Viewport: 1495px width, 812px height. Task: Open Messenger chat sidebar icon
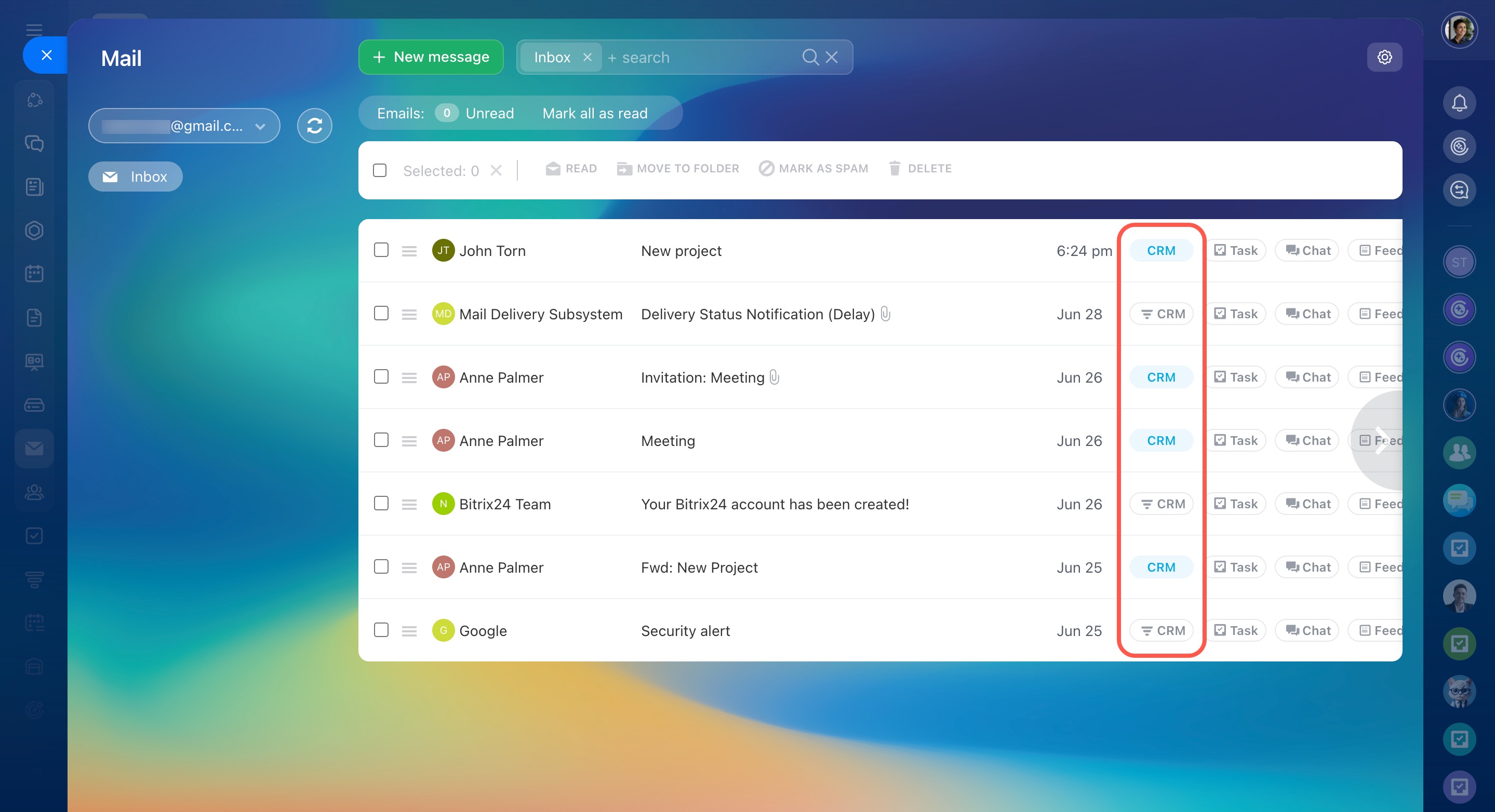(34, 144)
